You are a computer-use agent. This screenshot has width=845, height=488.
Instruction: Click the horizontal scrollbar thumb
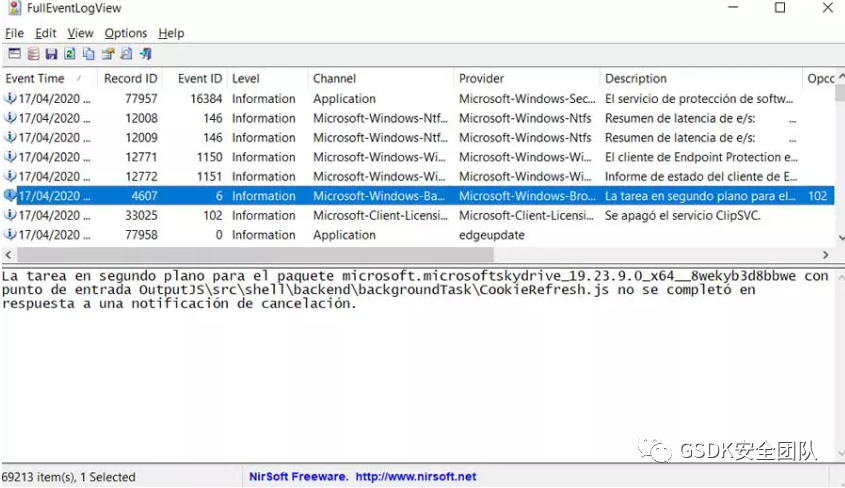tap(255, 254)
